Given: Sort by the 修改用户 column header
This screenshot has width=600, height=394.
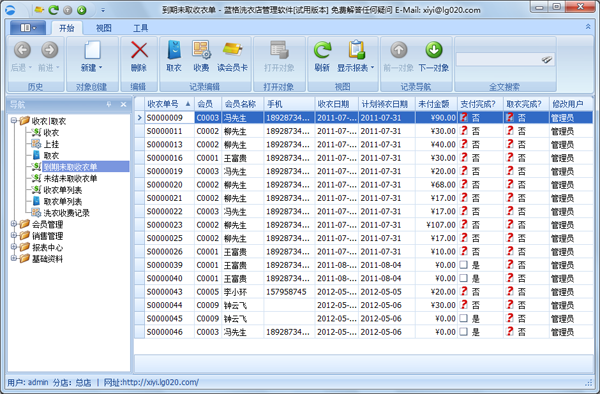Looking at the screenshot, I should click(x=571, y=104).
